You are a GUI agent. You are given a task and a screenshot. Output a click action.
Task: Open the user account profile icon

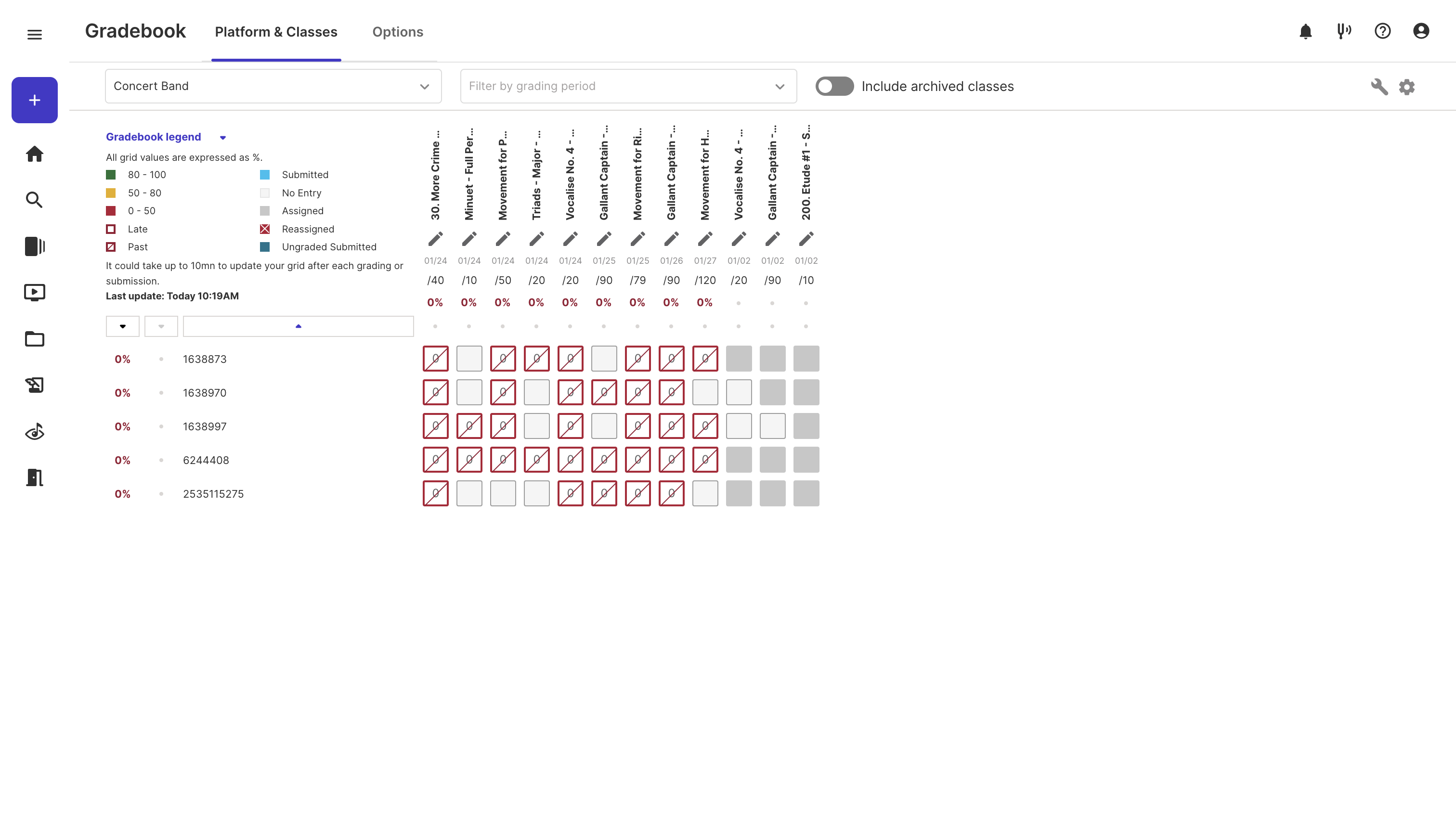[x=1421, y=31]
